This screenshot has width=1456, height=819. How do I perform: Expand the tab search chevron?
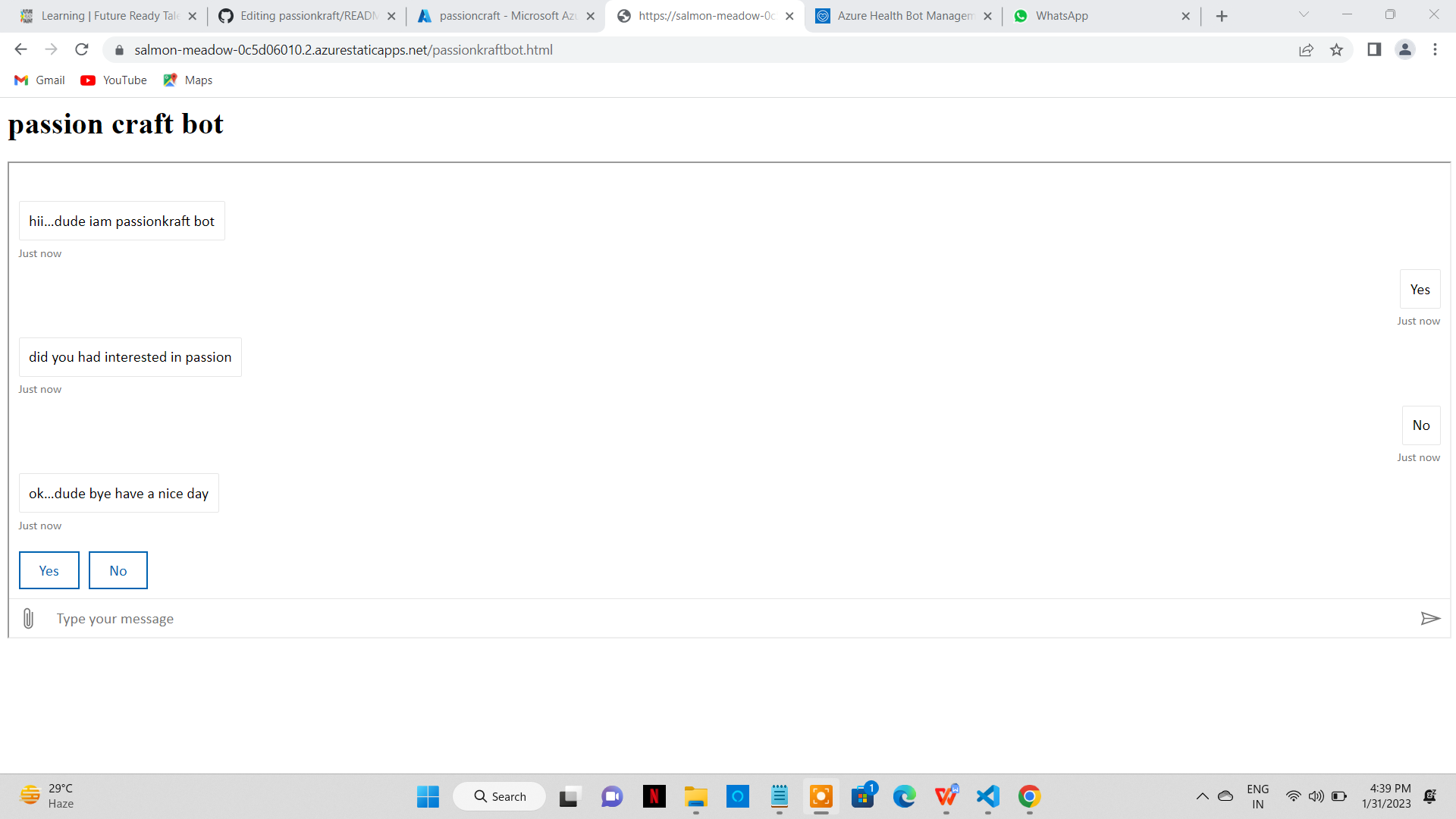coord(1304,14)
